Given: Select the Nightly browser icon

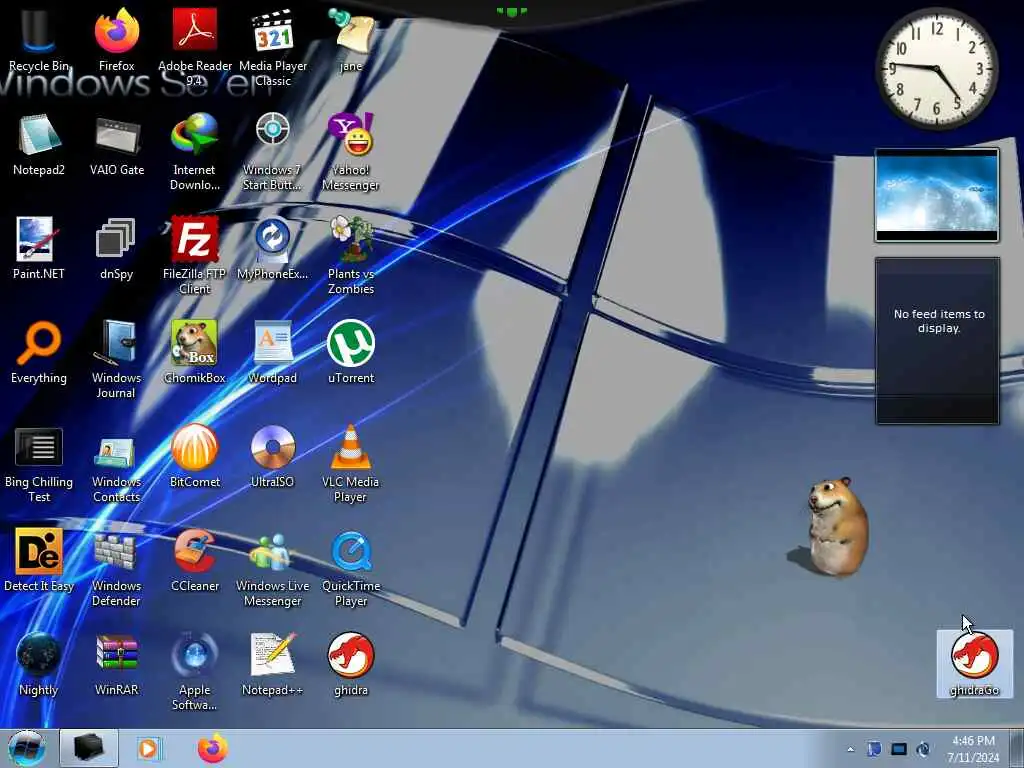Looking at the screenshot, I should (x=39, y=664).
